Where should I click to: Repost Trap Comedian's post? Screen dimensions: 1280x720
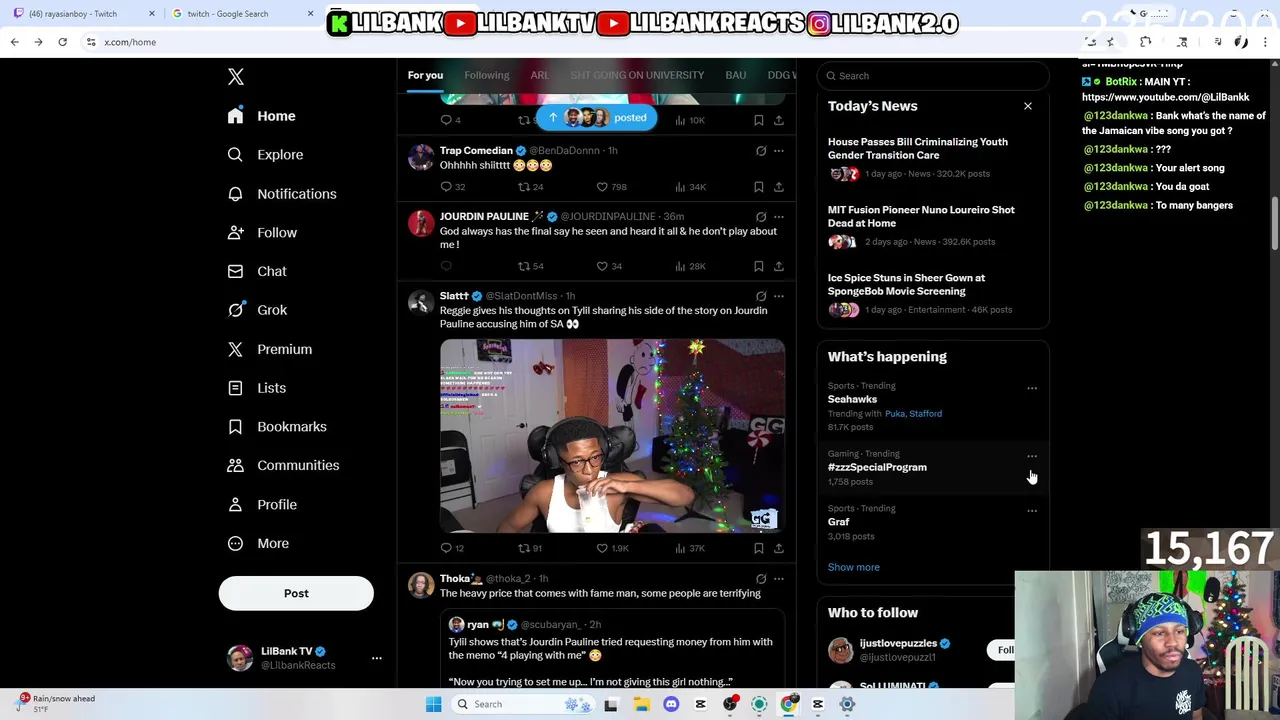point(523,187)
